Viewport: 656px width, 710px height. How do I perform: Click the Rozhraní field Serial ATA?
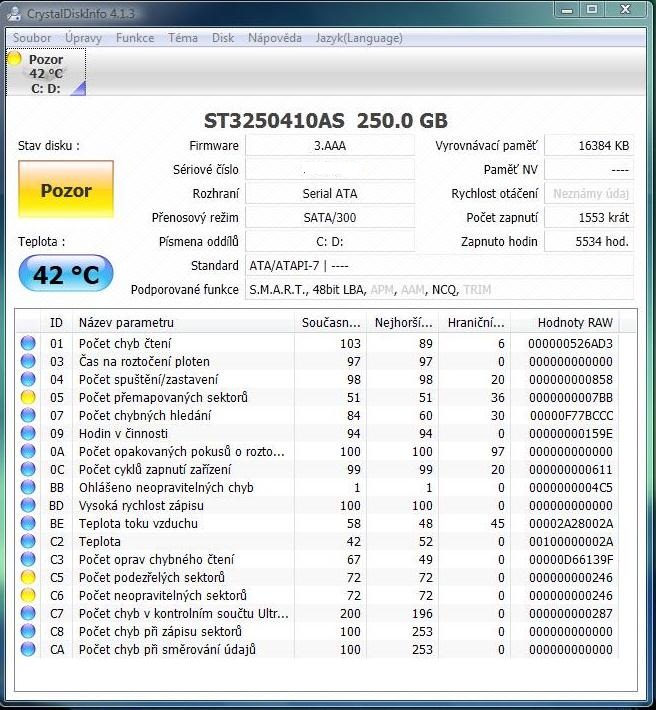pos(330,194)
